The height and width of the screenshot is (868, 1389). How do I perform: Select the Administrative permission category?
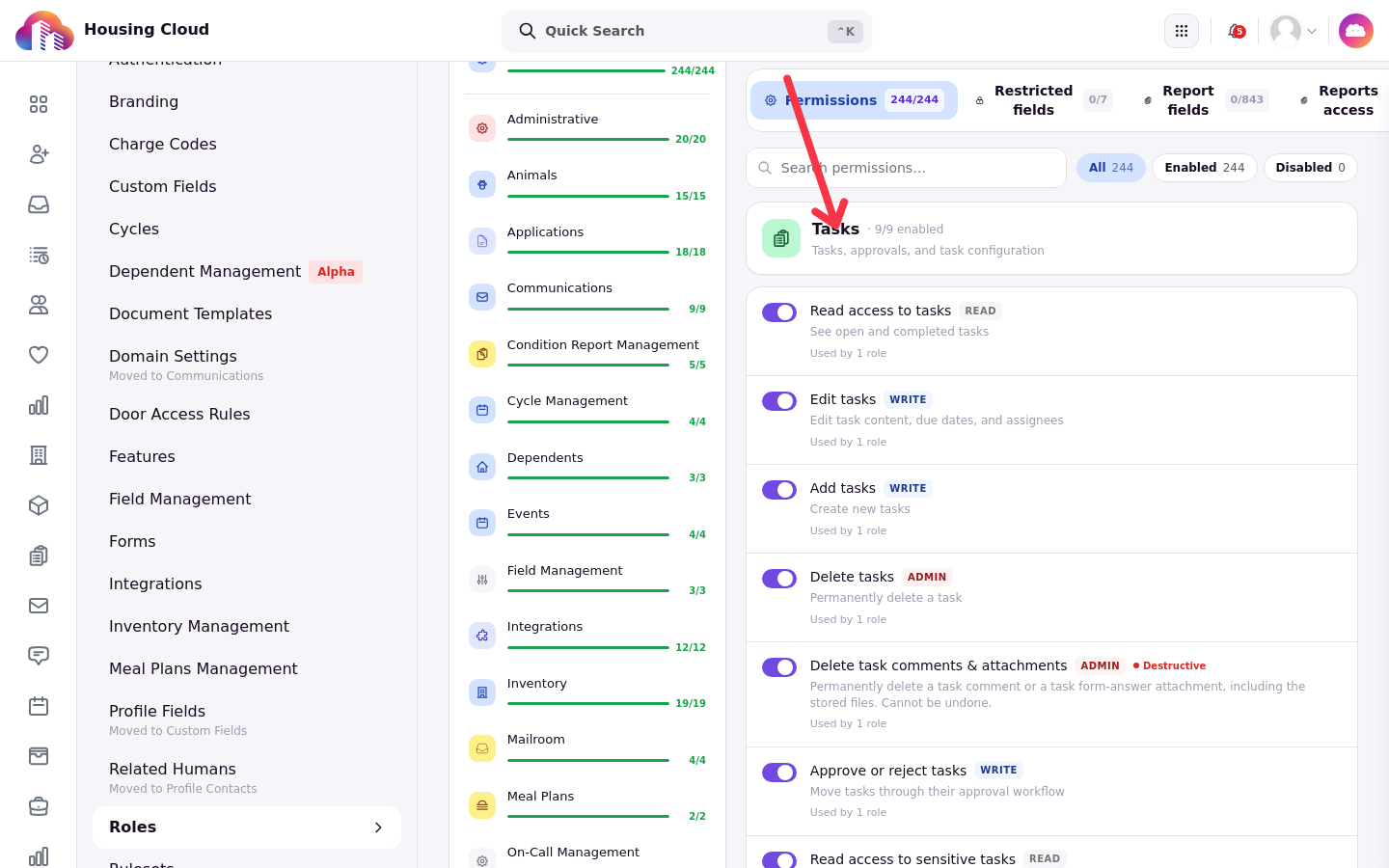click(587, 128)
